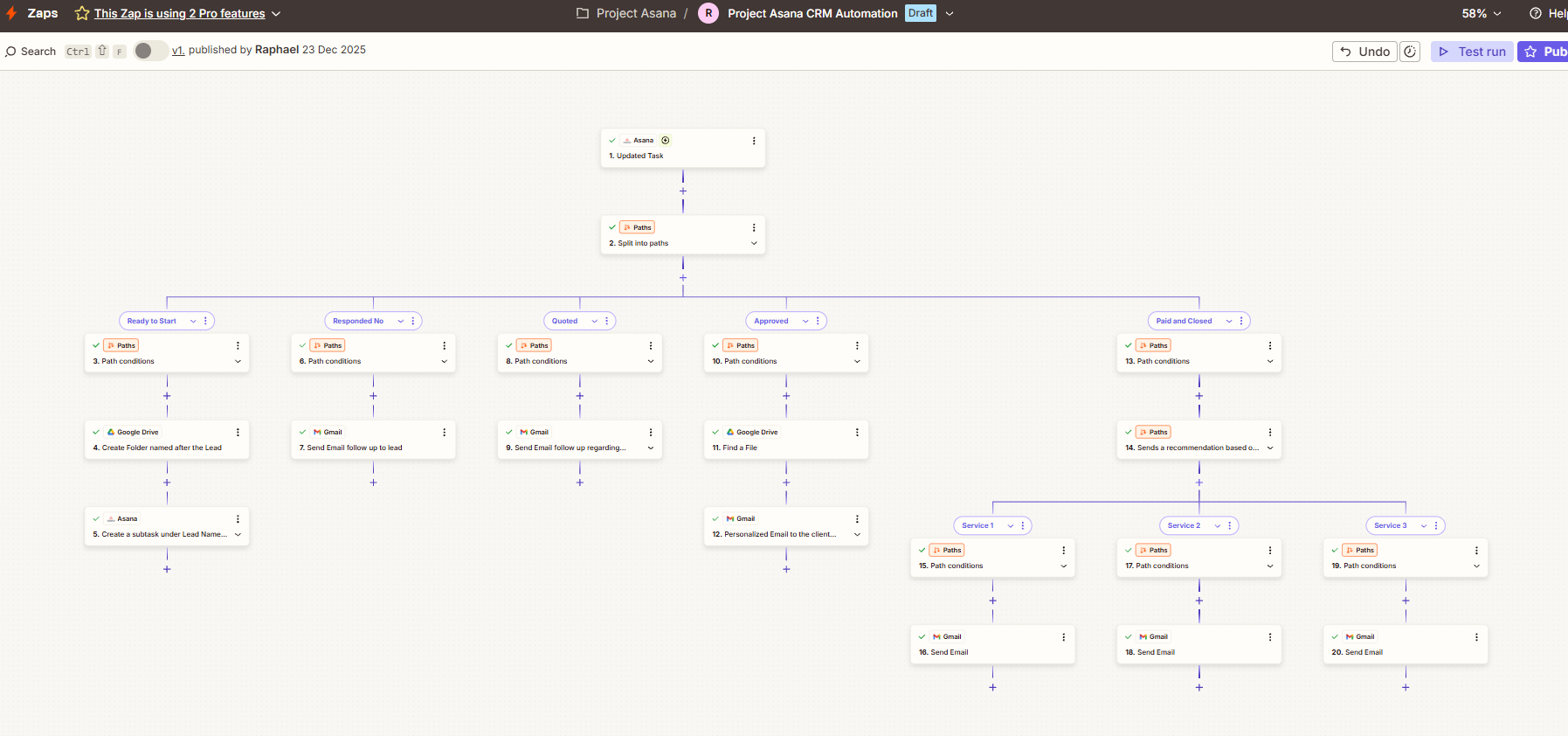Select step 20 Send Email card
This screenshot has height=736, width=1568.
click(1406, 644)
